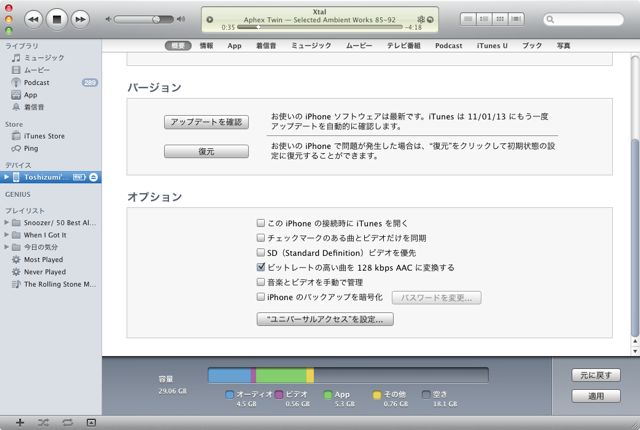Screen dimensions: 640x430
Task: Enable SD (Standard Definition) ビデオを優先
Action: coord(261,252)
